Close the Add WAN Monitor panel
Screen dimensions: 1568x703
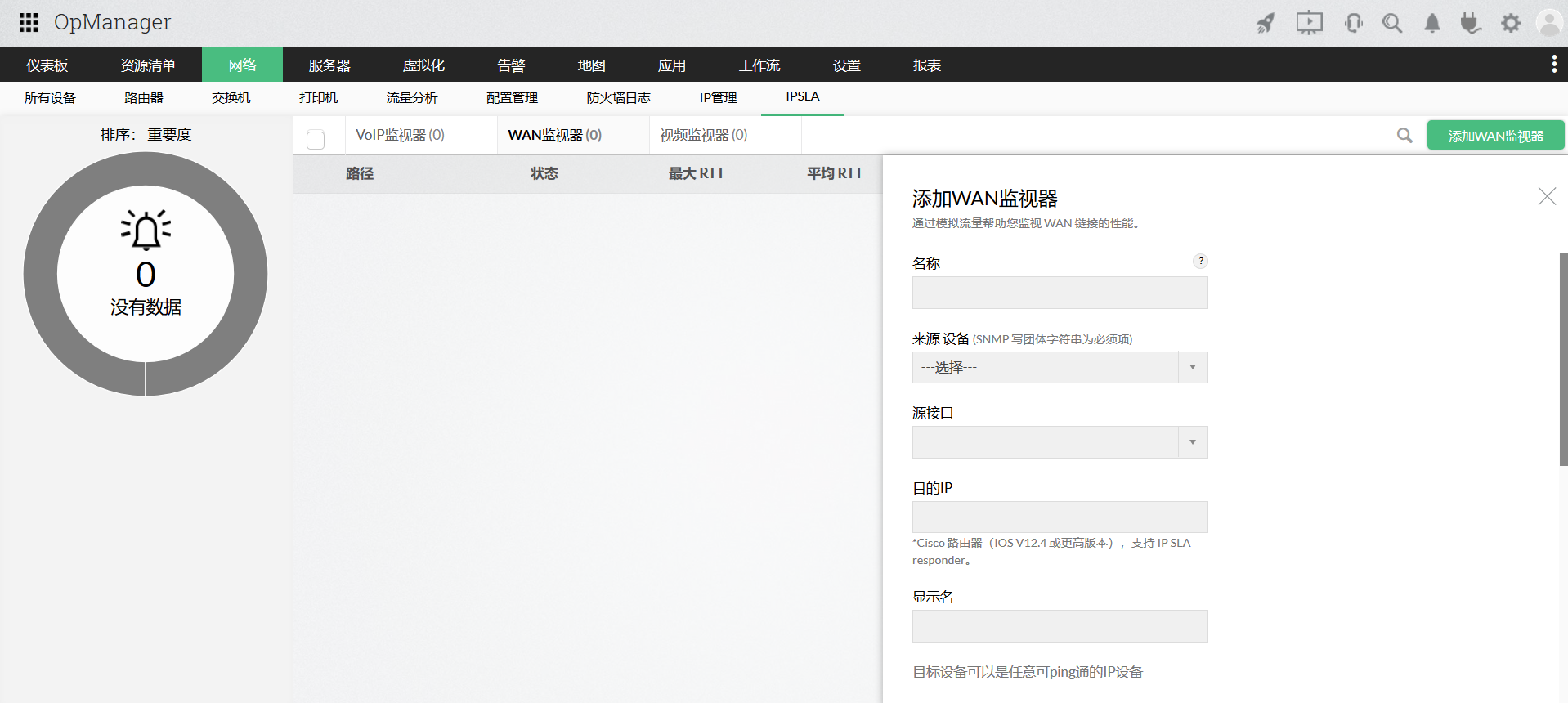click(x=1547, y=196)
